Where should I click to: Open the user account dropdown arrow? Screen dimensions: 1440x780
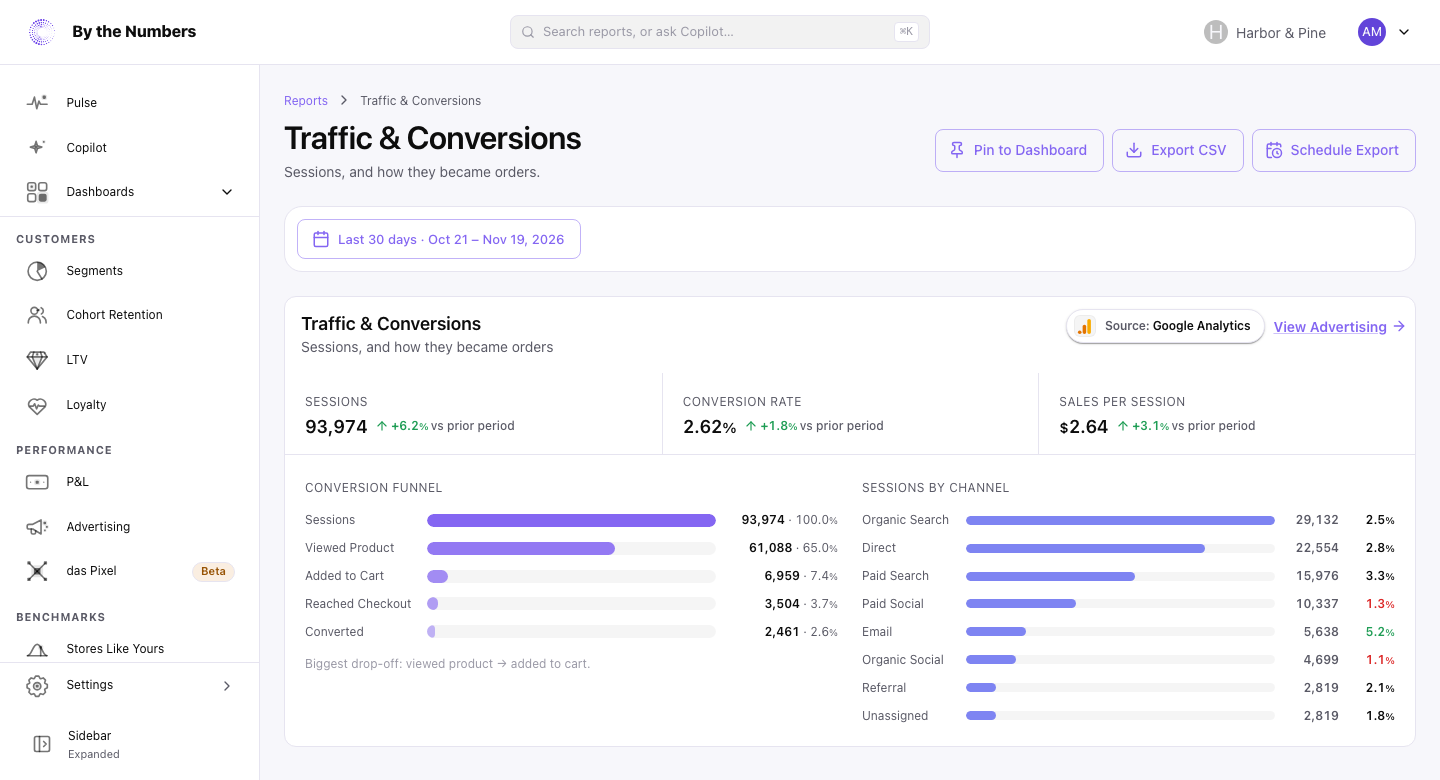1404,32
